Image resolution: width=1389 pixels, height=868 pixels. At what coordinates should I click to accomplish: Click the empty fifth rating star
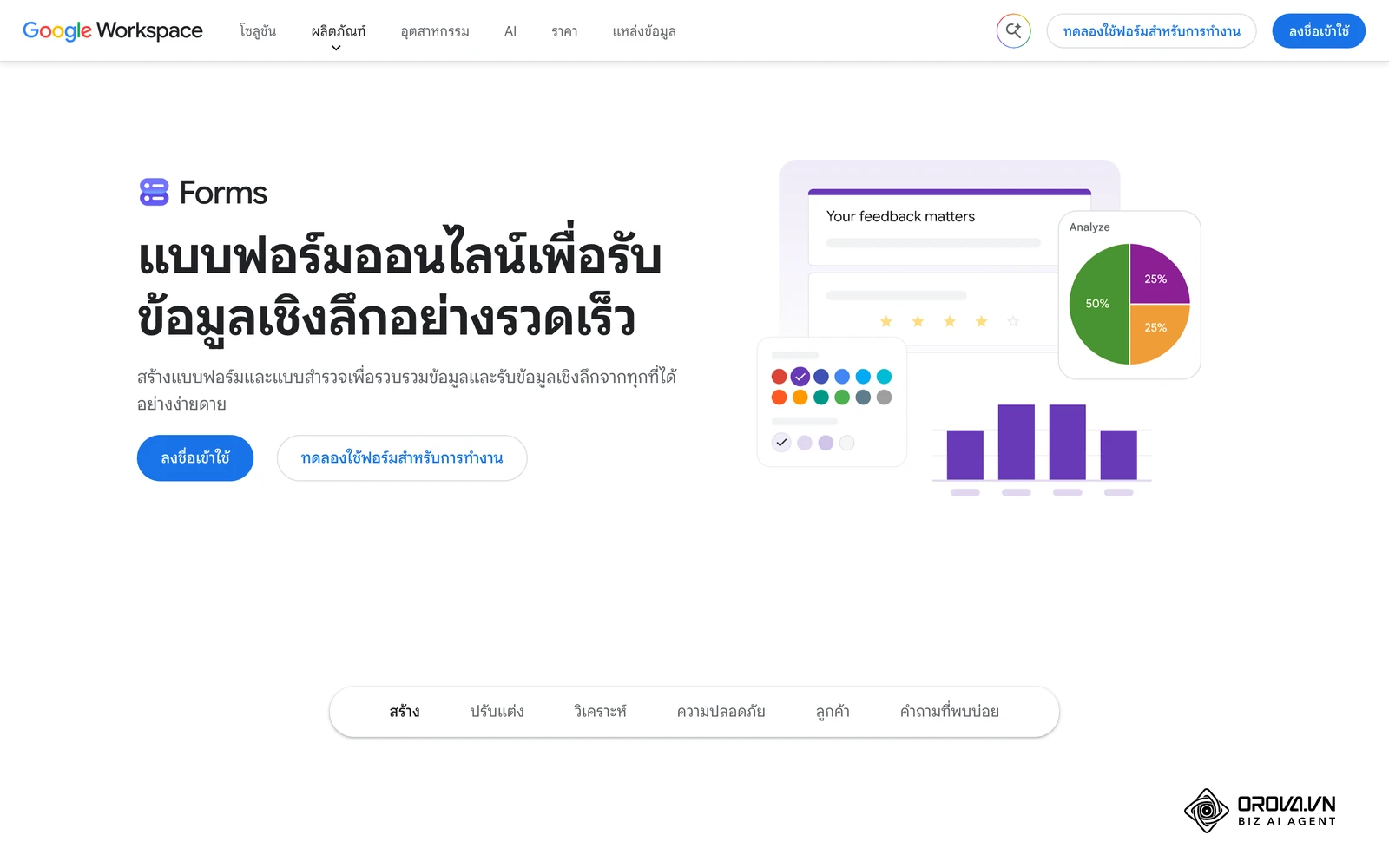(x=1013, y=321)
